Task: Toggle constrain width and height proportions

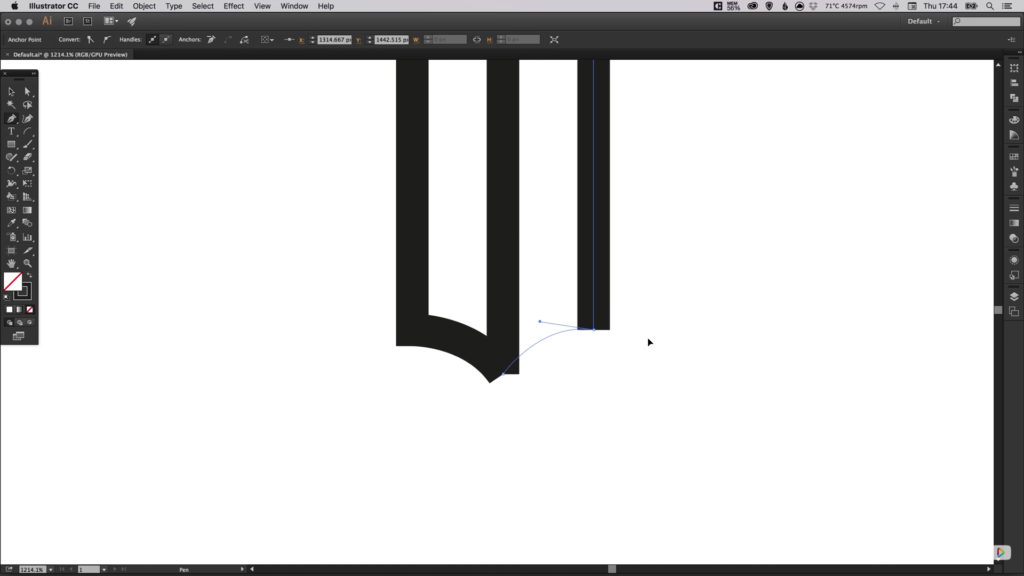Action: (477, 40)
